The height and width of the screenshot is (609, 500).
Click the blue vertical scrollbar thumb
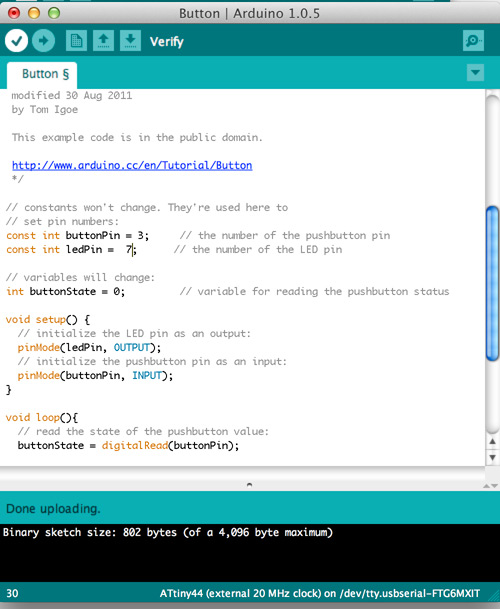tap(493, 283)
